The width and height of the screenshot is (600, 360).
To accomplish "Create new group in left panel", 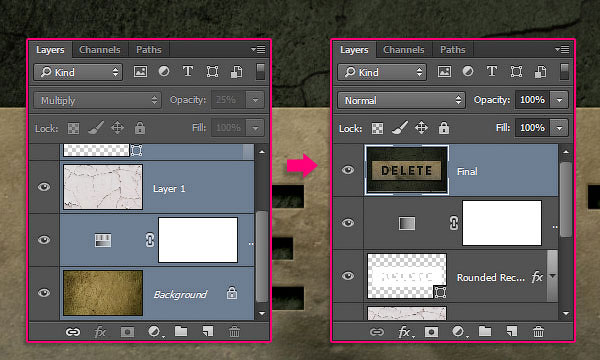I will [181, 331].
